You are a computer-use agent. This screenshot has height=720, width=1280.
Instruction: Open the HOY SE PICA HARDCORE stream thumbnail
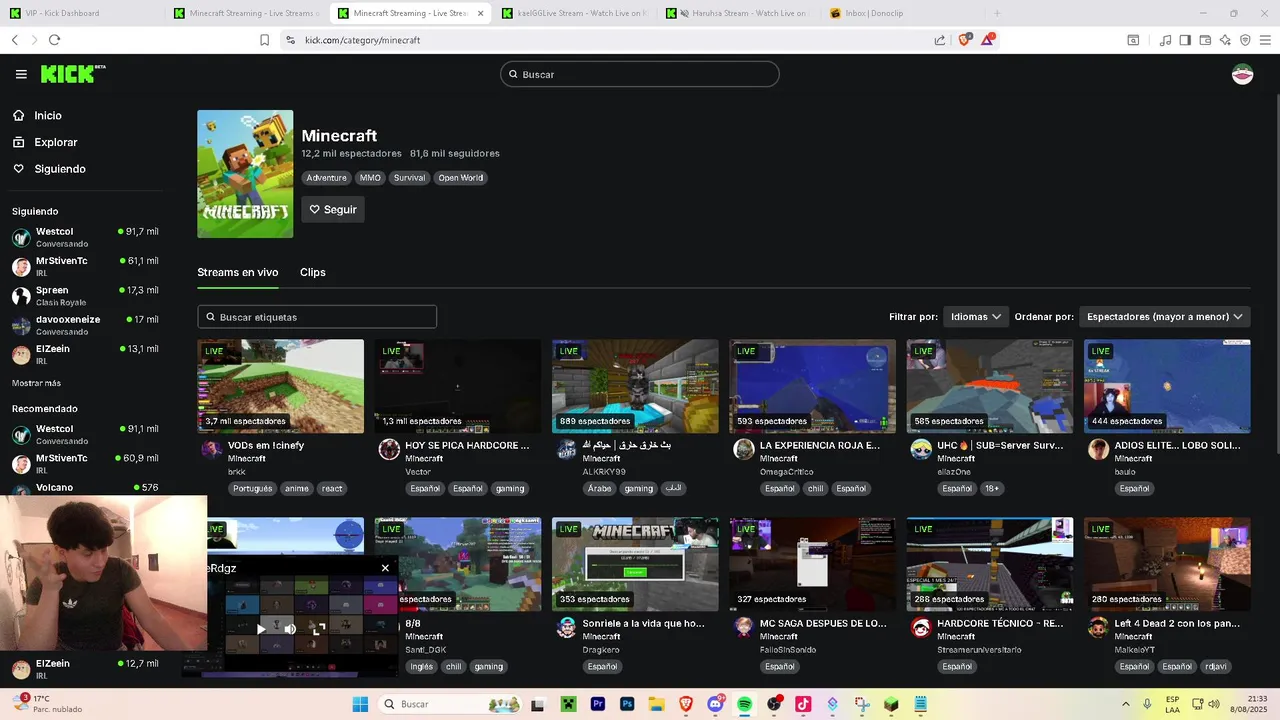point(458,386)
